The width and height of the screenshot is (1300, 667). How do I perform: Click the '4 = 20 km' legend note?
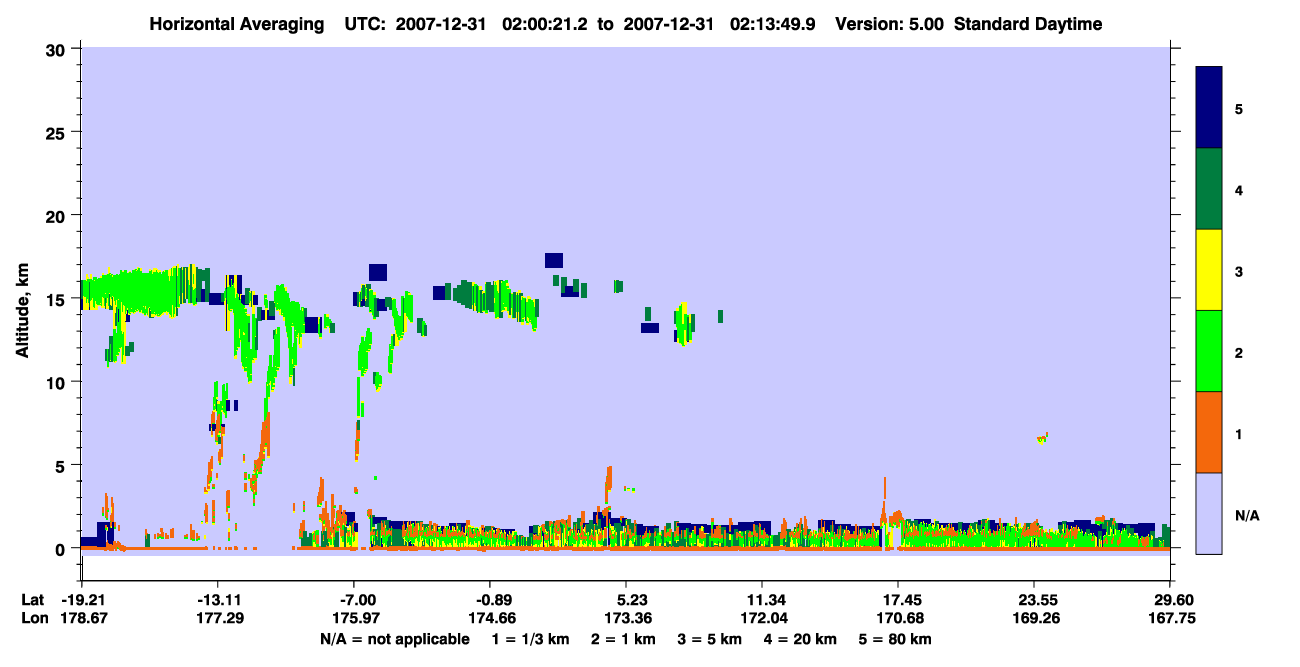point(801,639)
